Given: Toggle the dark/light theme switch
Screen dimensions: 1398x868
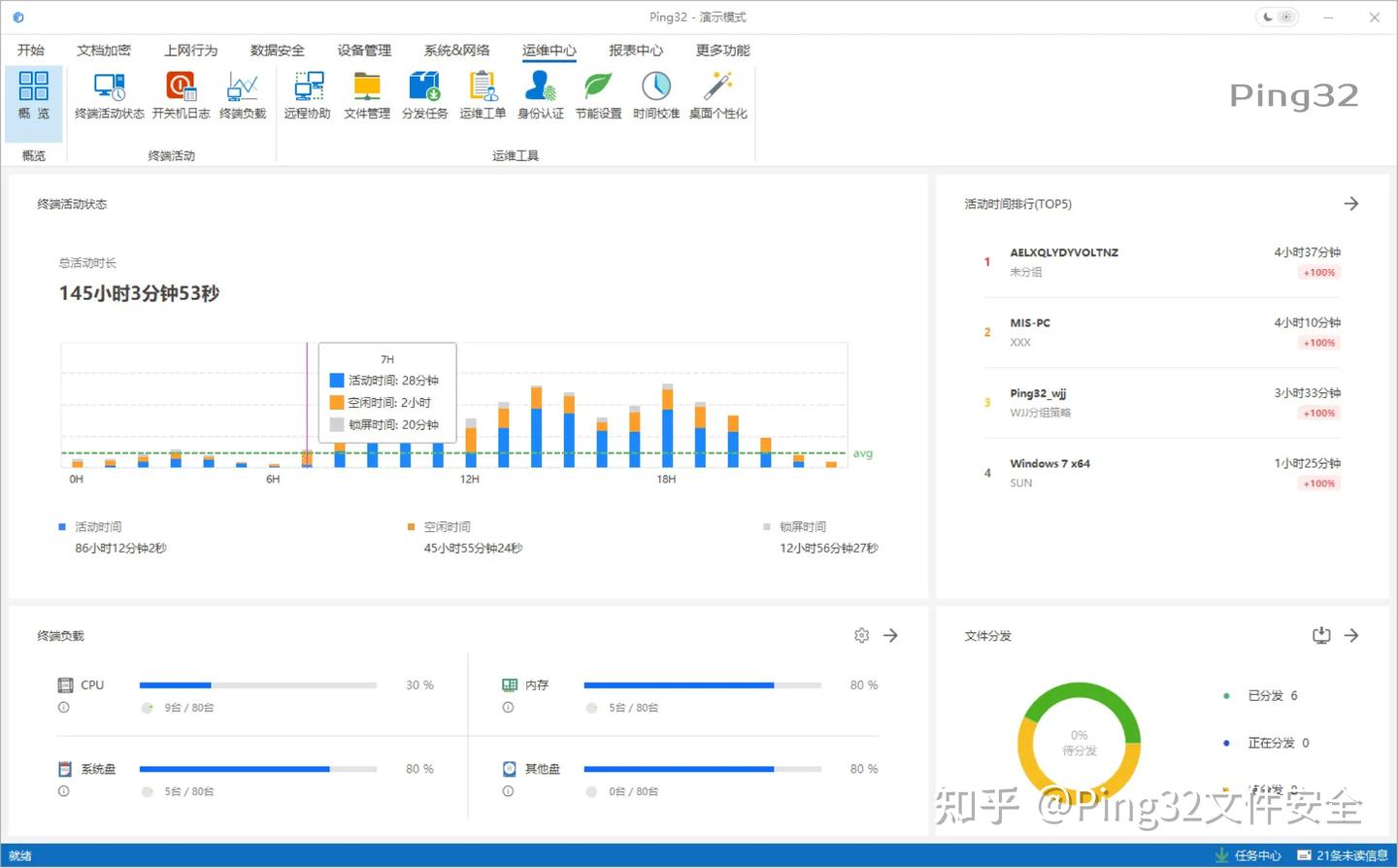Looking at the screenshot, I should tap(1277, 17).
